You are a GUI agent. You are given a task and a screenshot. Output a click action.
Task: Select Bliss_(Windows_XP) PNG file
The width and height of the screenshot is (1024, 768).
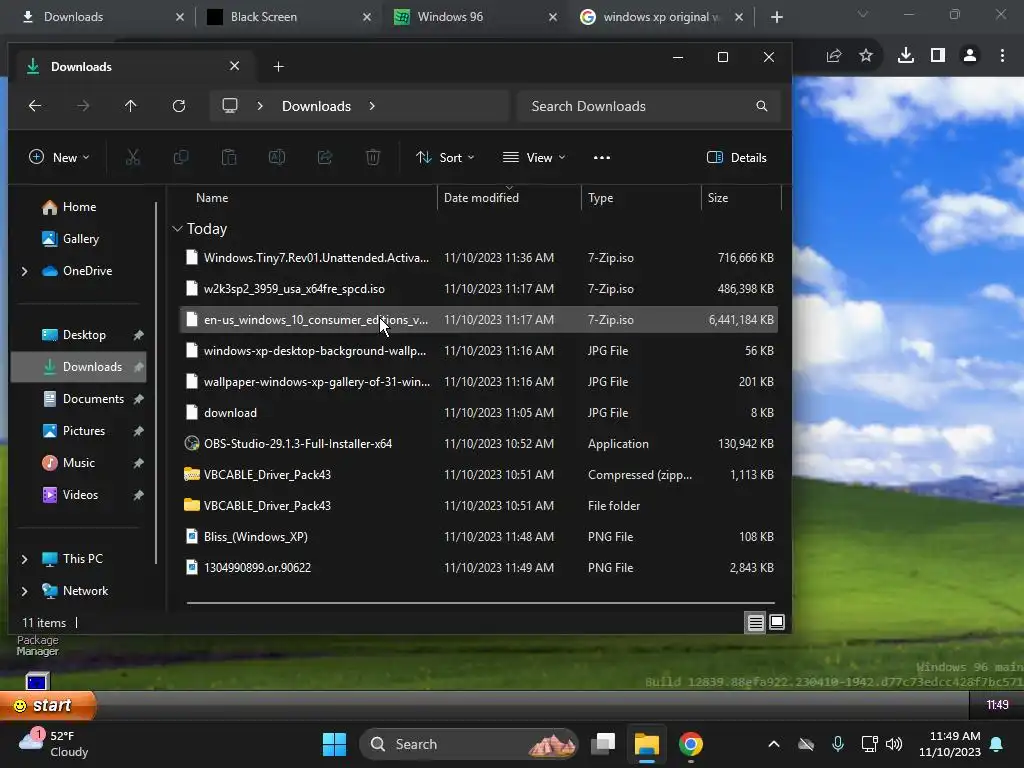(x=479, y=537)
